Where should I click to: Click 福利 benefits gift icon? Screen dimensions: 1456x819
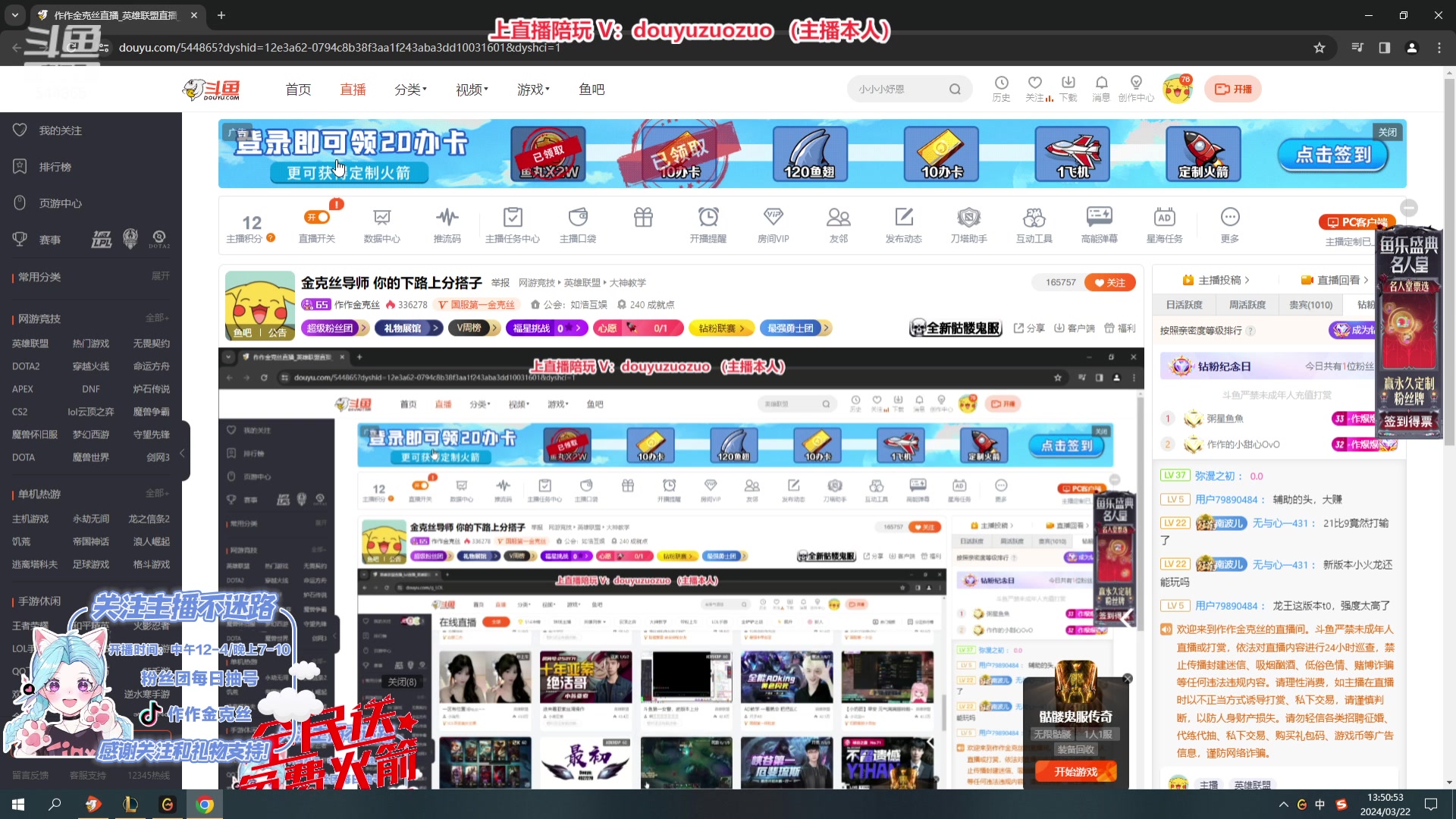tap(1120, 328)
